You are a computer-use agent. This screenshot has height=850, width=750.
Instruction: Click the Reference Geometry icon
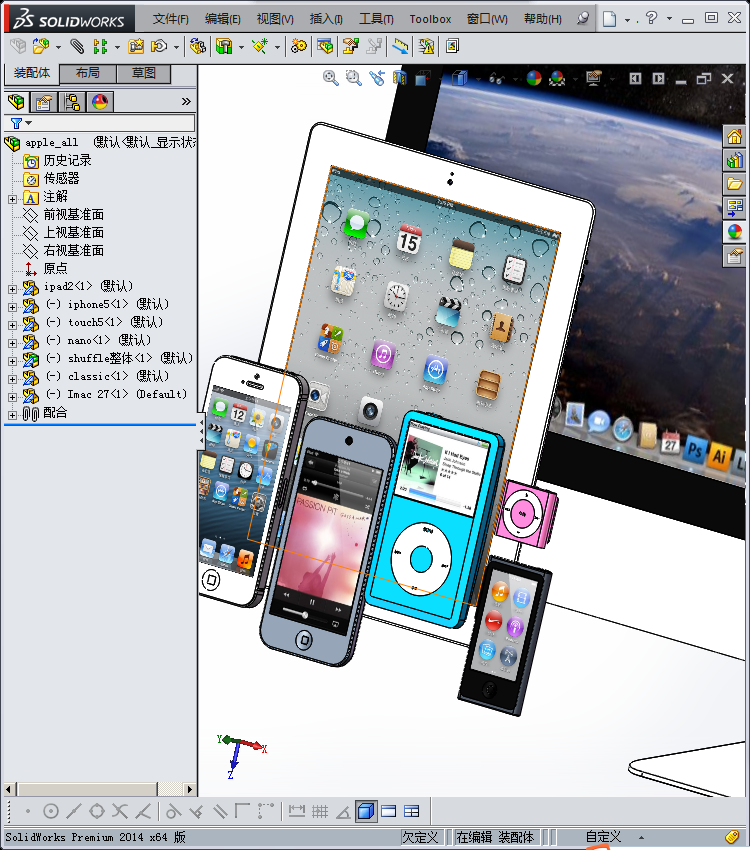[x=260, y=47]
